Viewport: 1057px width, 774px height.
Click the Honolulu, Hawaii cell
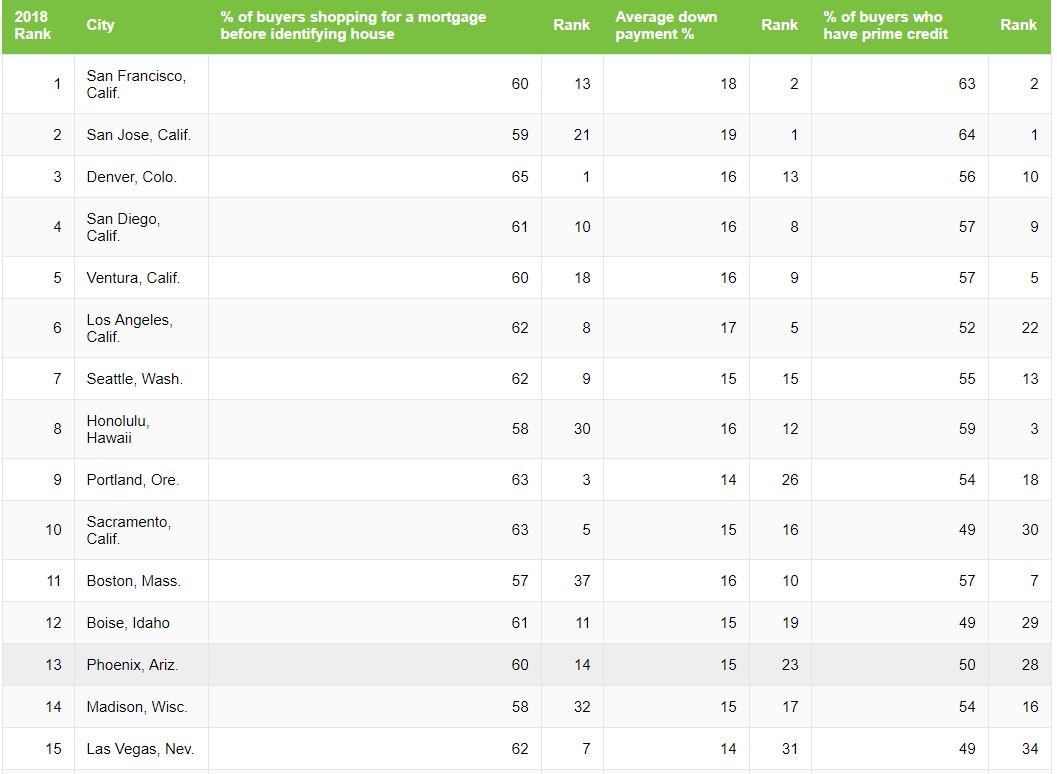tap(141, 429)
